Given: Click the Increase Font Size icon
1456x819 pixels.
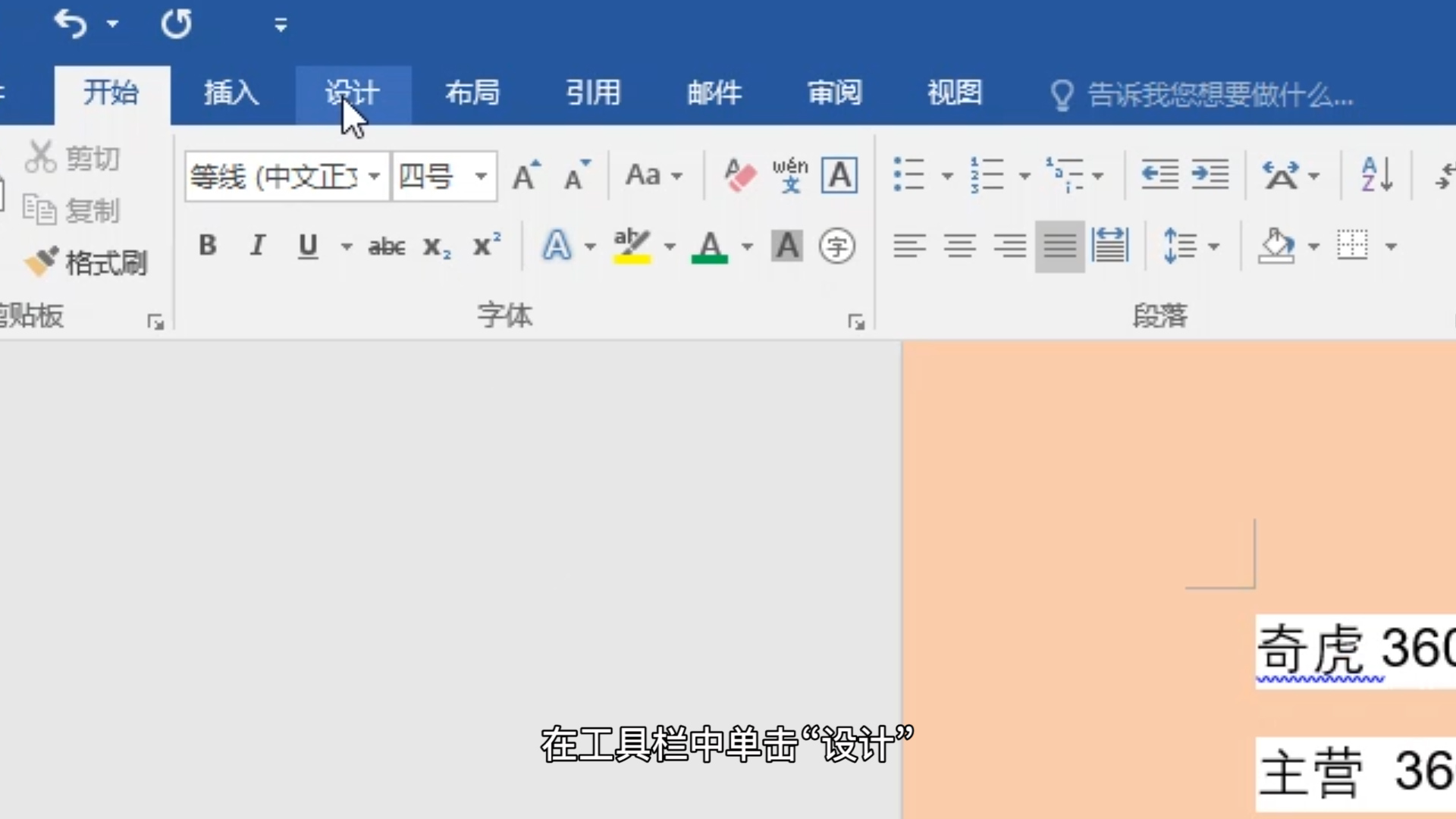Looking at the screenshot, I should 526,175.
